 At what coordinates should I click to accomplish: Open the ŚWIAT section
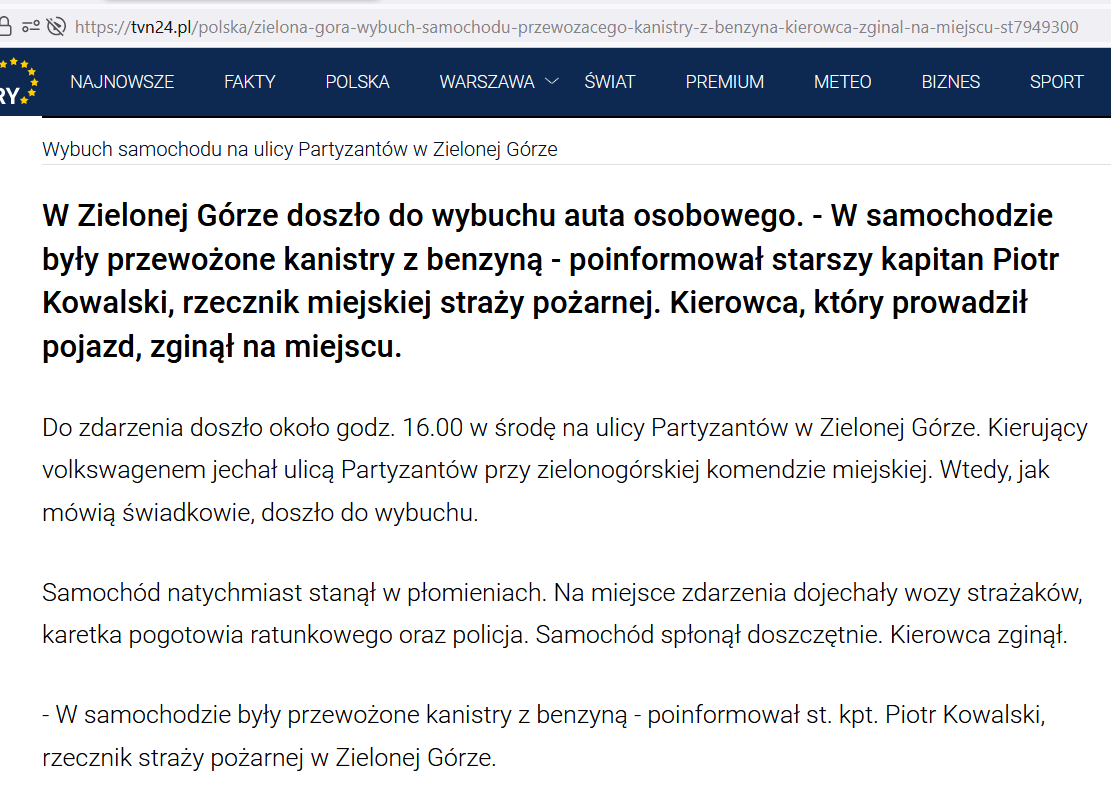pos(609,82)
